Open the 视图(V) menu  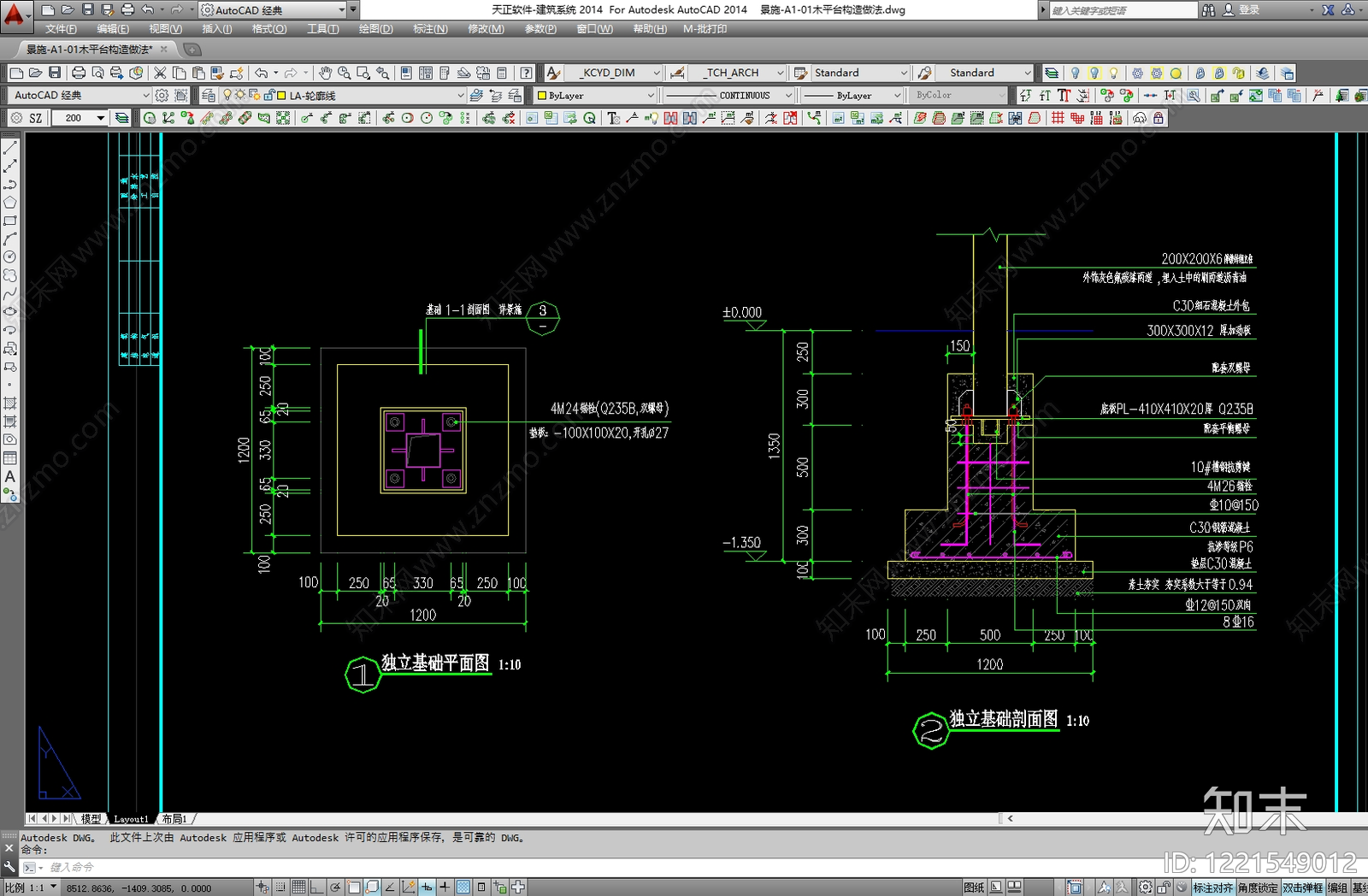tap(165, 29)
